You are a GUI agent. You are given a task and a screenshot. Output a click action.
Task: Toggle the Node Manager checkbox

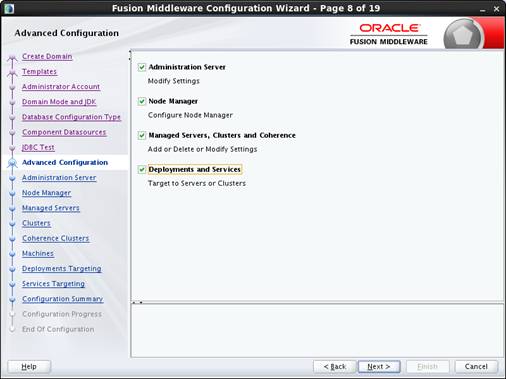[x=142, y=101]
